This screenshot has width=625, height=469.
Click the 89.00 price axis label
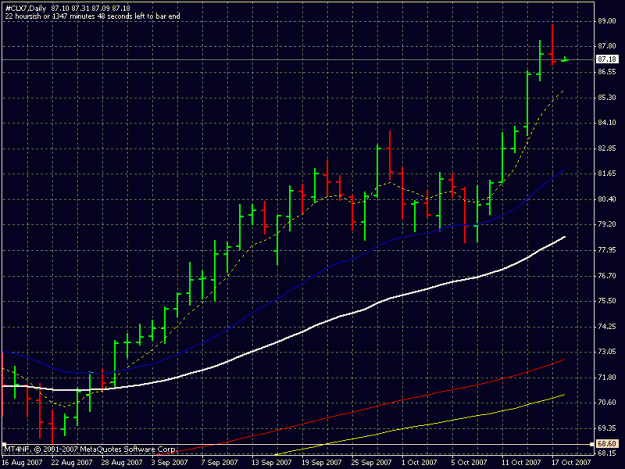[607, 21]
